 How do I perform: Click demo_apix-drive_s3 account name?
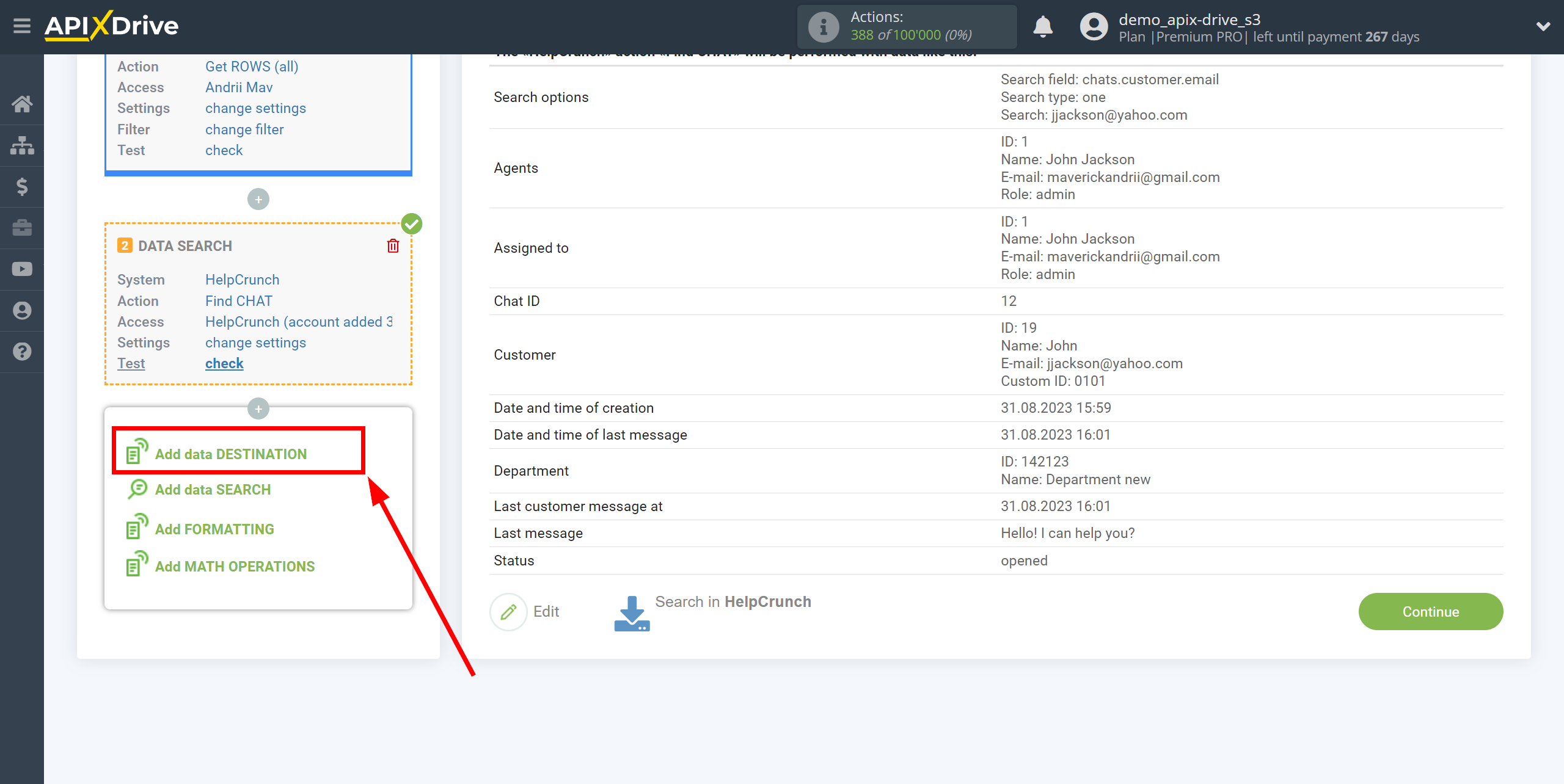click(x=1189, y=20)
